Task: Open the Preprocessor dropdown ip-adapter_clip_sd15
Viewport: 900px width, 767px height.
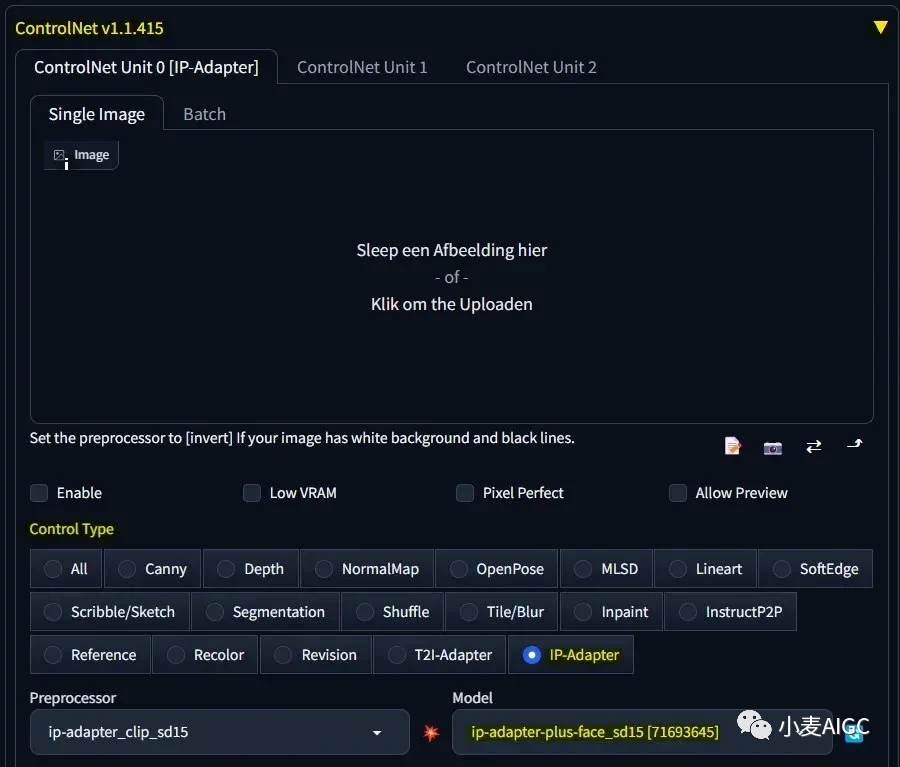Action: [220, 732]
